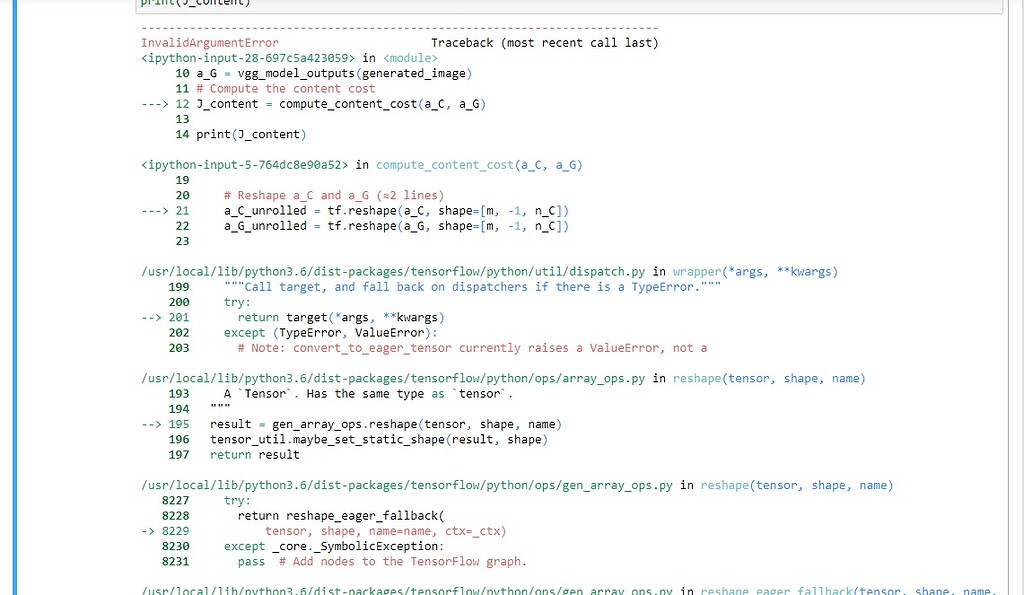Click line 201 return target statement
The height and width of the screenshot is (595, 1024).
click(x=340, y=317)
